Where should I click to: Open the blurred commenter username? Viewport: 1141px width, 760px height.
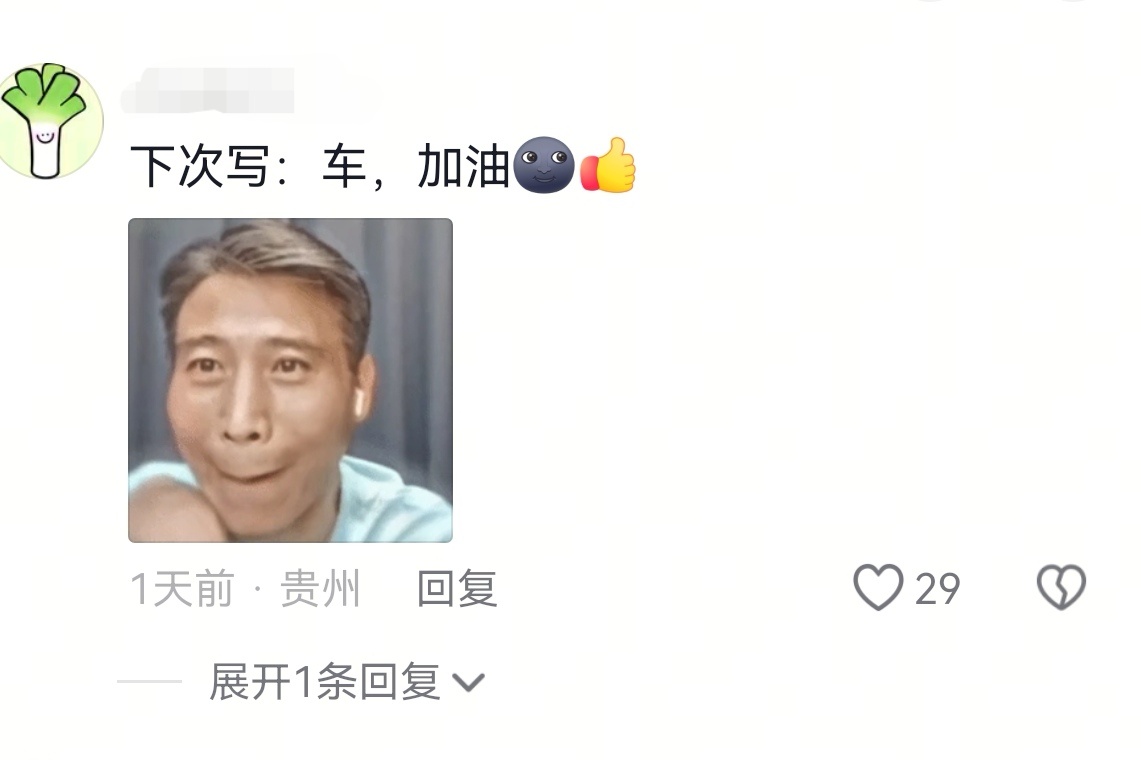[x=210, y=90]
